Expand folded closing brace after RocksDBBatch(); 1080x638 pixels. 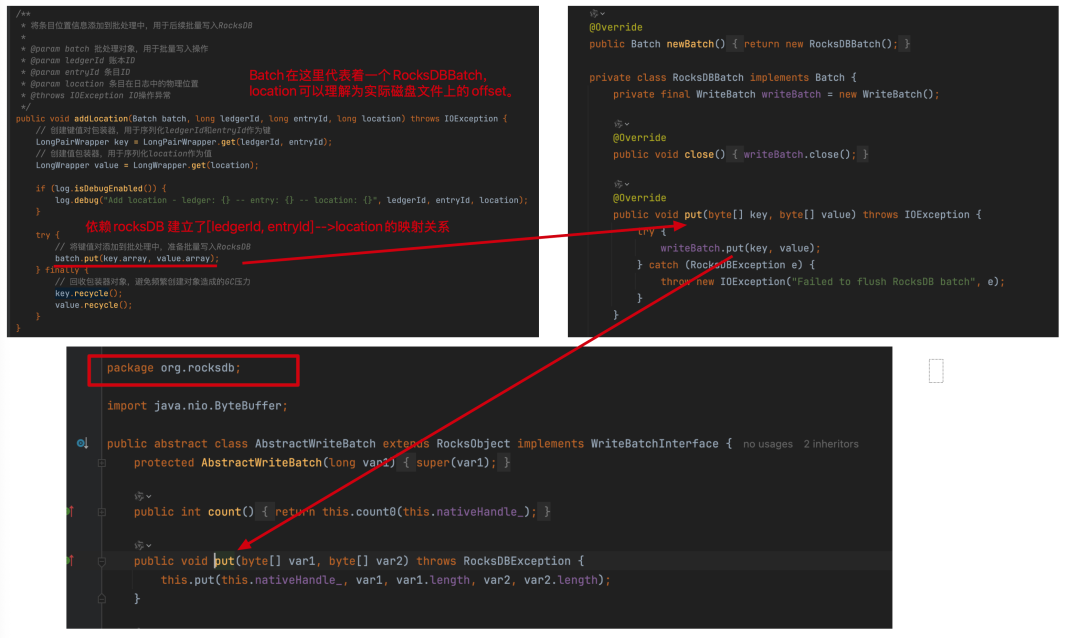pyautogui.click(x=906, y=44)
